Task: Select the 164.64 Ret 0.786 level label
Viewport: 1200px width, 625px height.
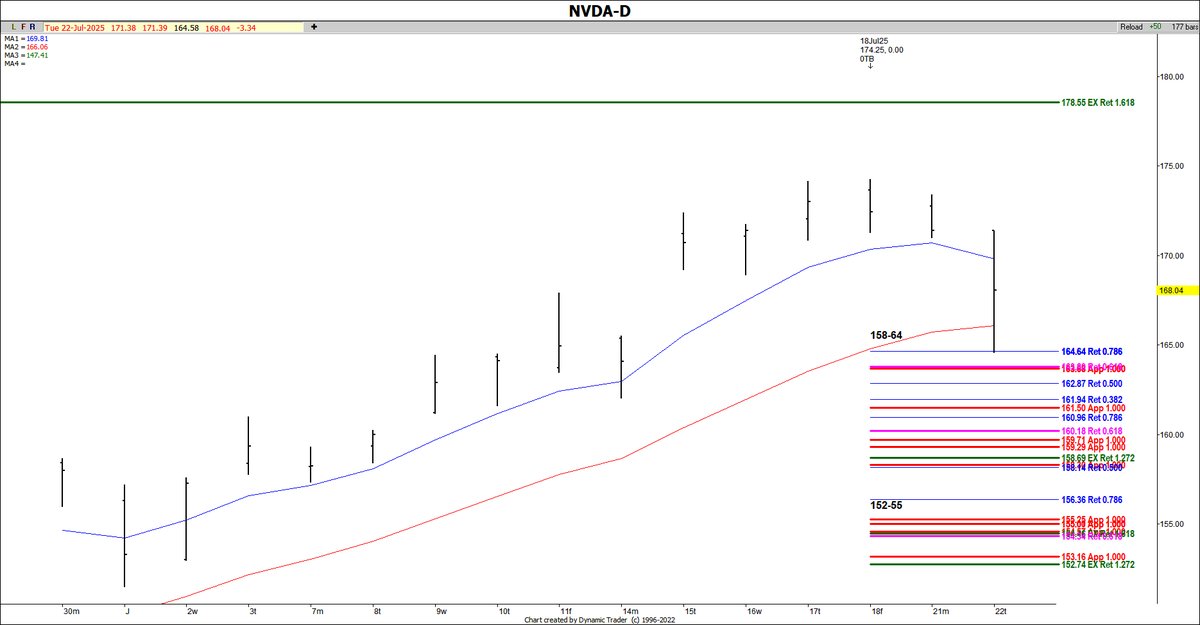Action: click(x=1091, y=352)
